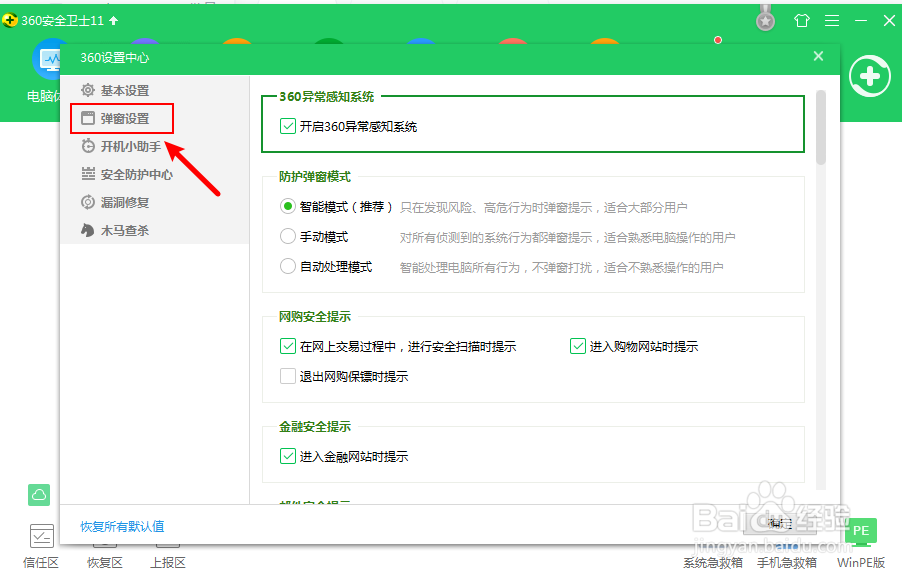Toggle 开启360异常感知系统 checkbox
This screenshot has width=902, height=577.
click(x=288, y=126)
